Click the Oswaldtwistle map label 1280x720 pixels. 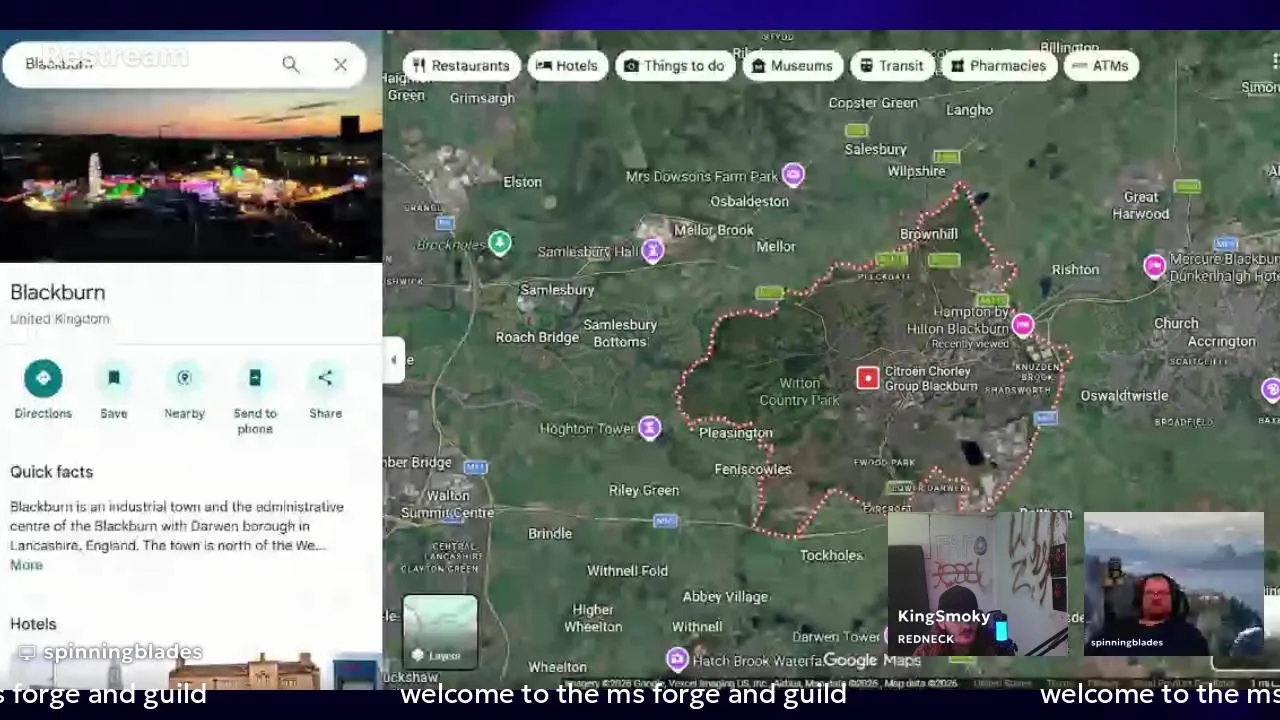coord(1124,395)
